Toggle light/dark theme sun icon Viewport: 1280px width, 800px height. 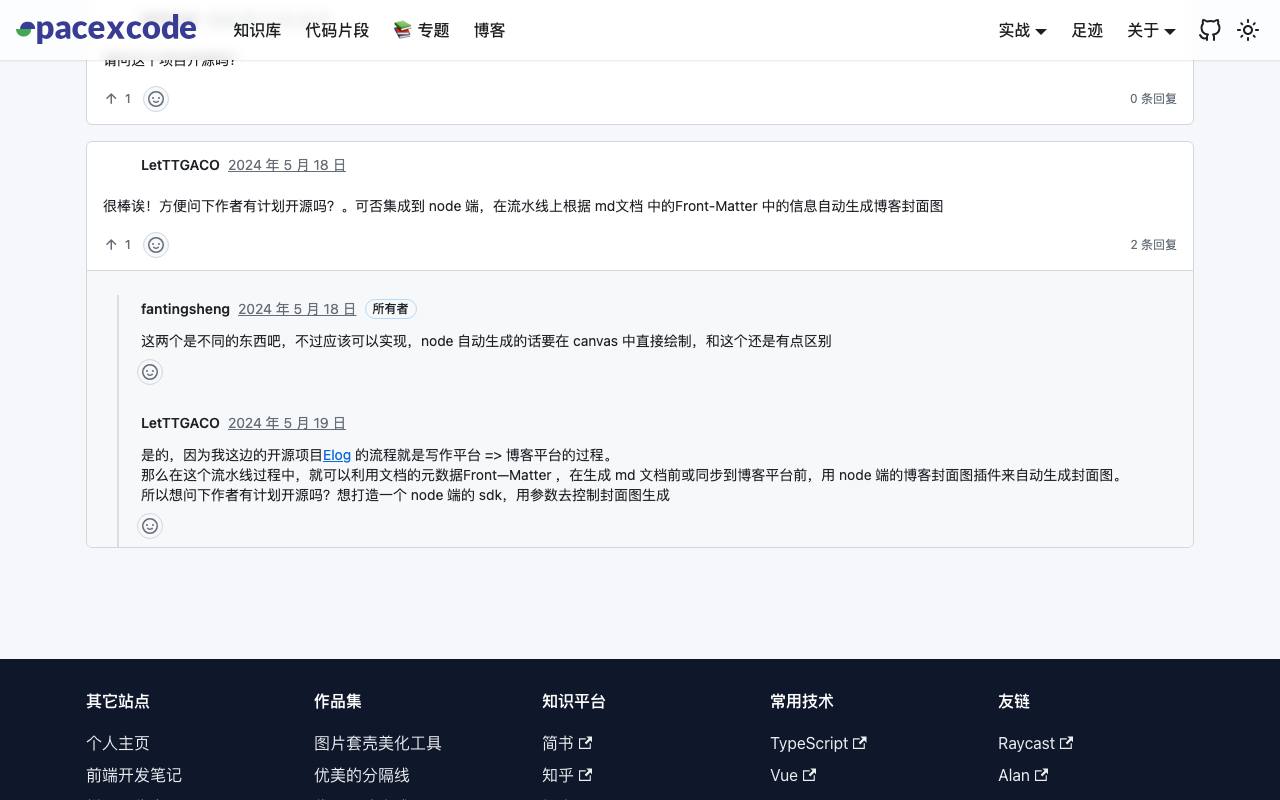[x=1248, y=30]
